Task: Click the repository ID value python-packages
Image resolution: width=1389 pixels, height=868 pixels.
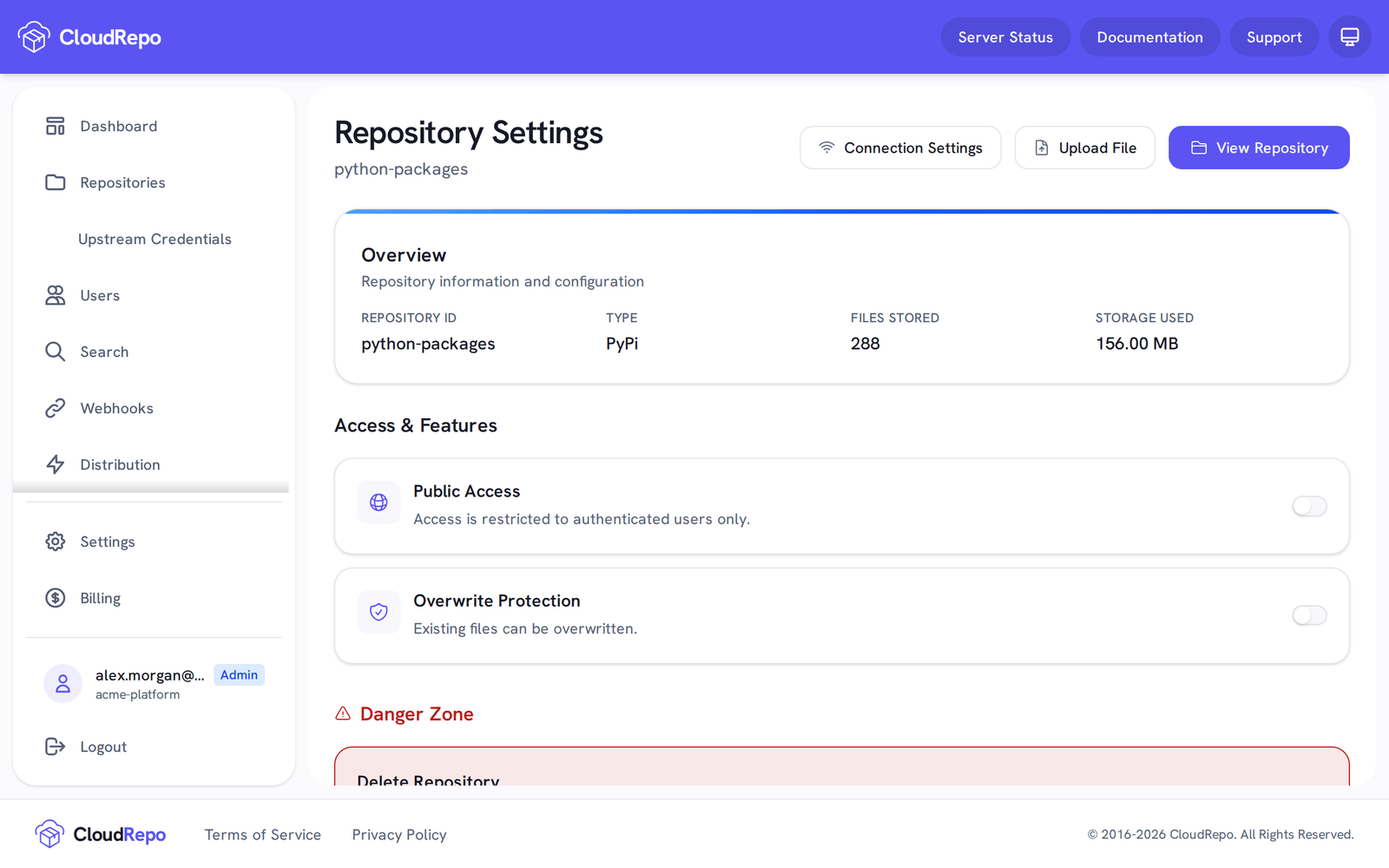Action: [428, 344]
